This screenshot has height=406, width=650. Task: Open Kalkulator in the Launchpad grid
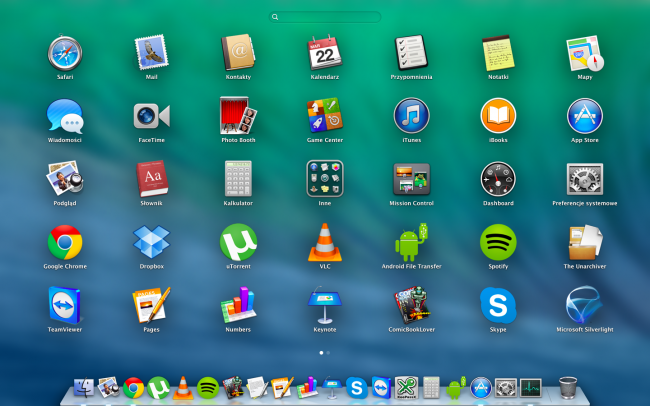click(x=238, y=178)
